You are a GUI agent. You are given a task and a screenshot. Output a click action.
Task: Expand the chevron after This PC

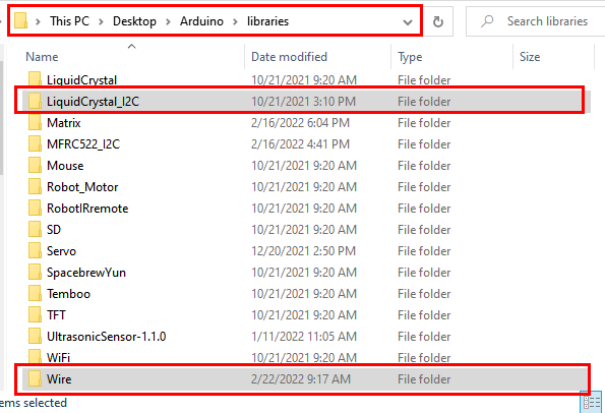point(101,22)
